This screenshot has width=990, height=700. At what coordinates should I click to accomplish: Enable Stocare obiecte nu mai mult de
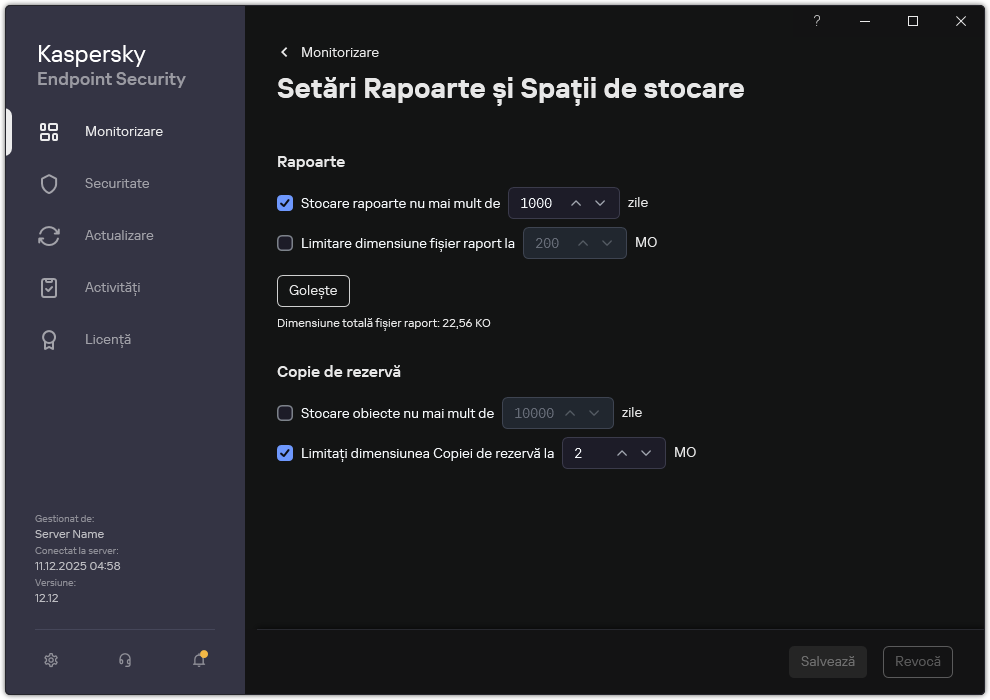point(285,413)
